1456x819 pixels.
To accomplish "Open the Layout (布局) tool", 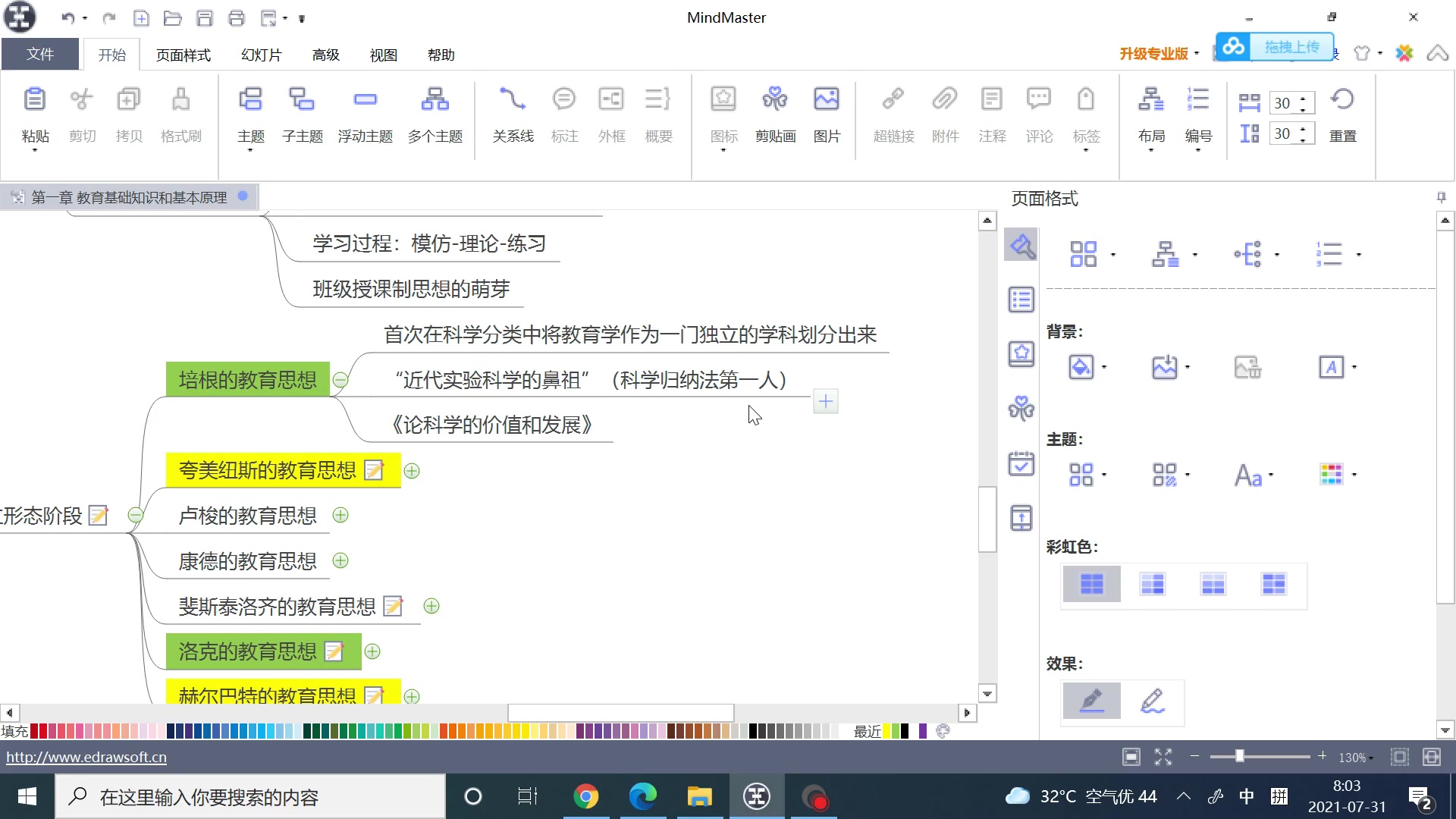I will click(1151, 99).
